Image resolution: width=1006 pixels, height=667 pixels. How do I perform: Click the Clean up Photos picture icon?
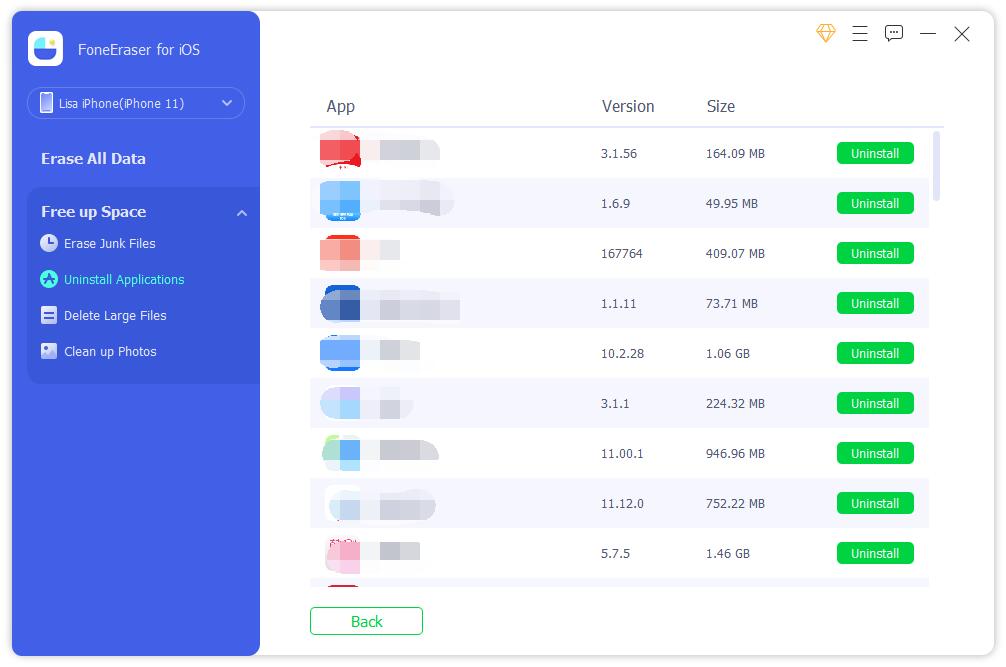tap(49, 351)
